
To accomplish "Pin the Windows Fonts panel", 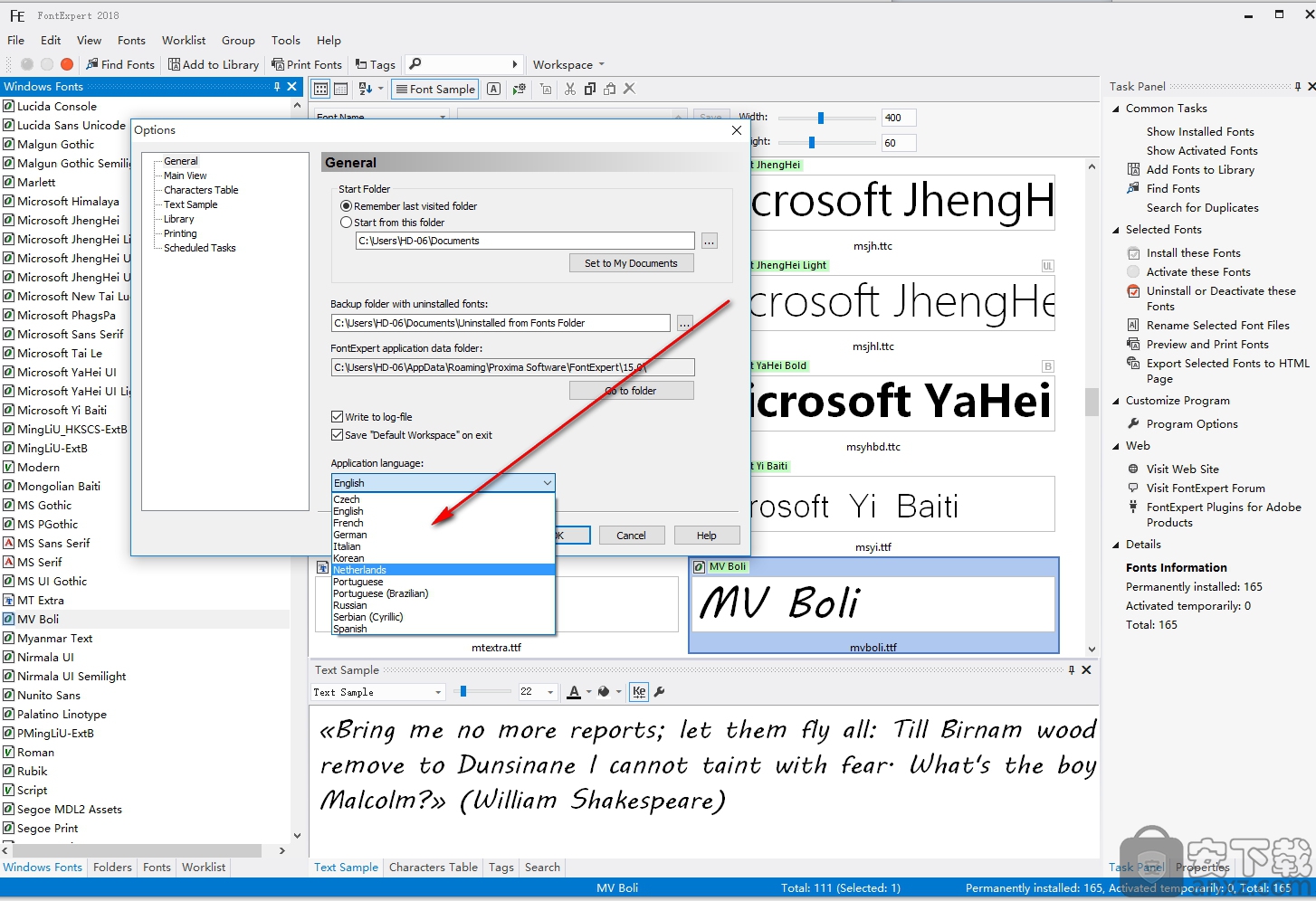I will pyautogui.click(x=277, y=87).
